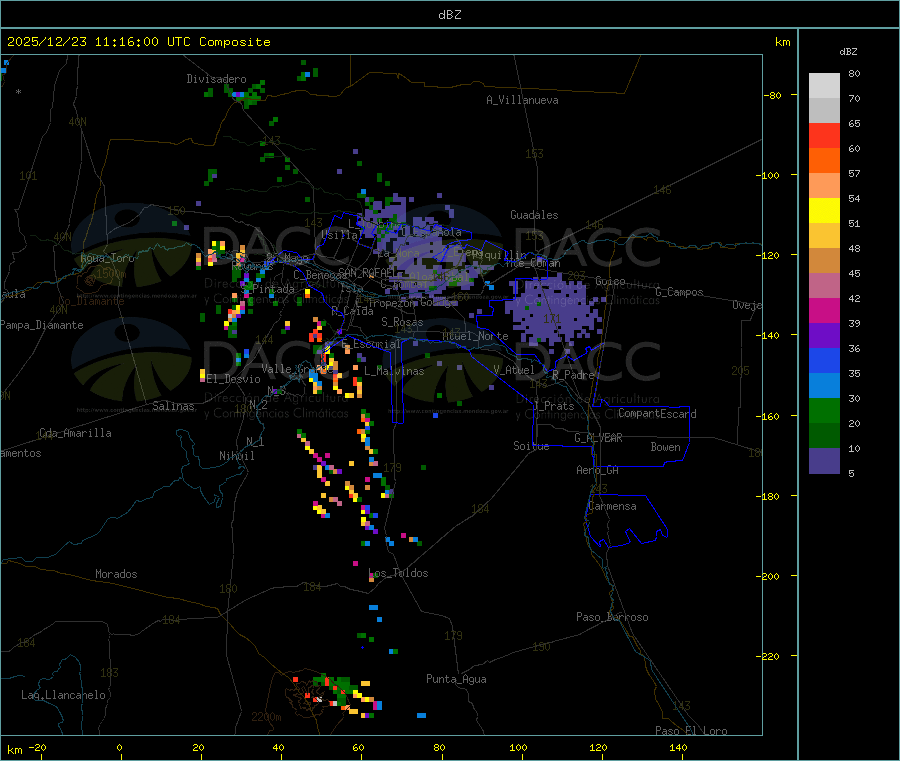
Task: Click the V_Atuel label
Action: pyautogui.click(x=514, y=370)
